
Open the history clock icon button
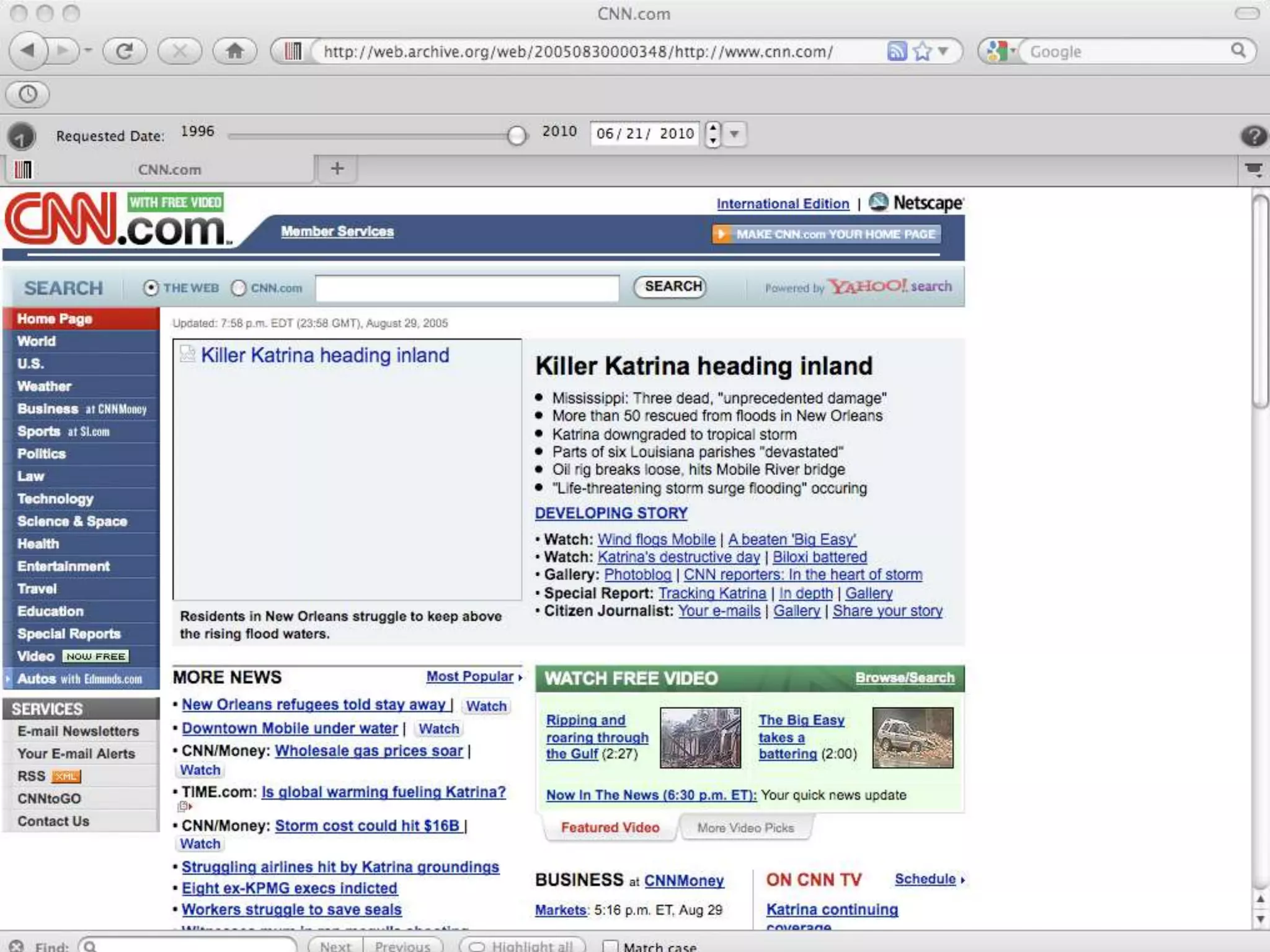(x=28, y=94)
